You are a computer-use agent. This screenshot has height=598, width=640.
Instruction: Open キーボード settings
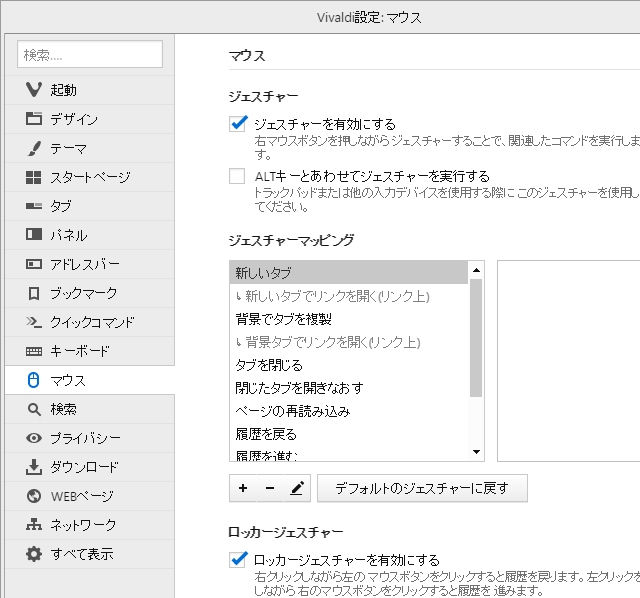(x=90, y=351)
